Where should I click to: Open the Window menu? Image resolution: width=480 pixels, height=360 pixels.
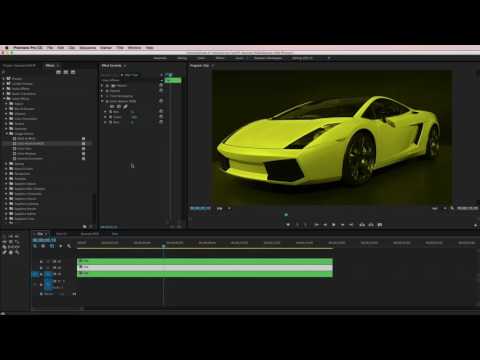click(134, 48)
